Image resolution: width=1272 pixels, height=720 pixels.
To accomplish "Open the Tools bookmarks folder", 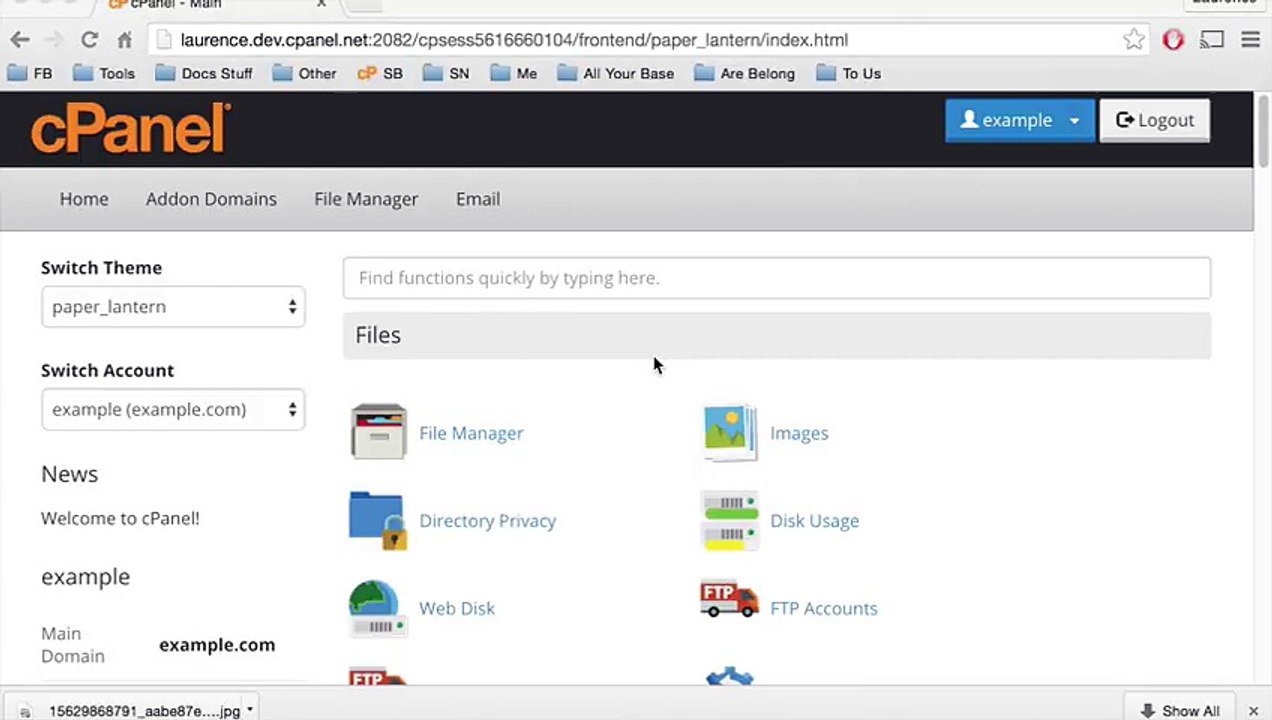I will [103, 73].
